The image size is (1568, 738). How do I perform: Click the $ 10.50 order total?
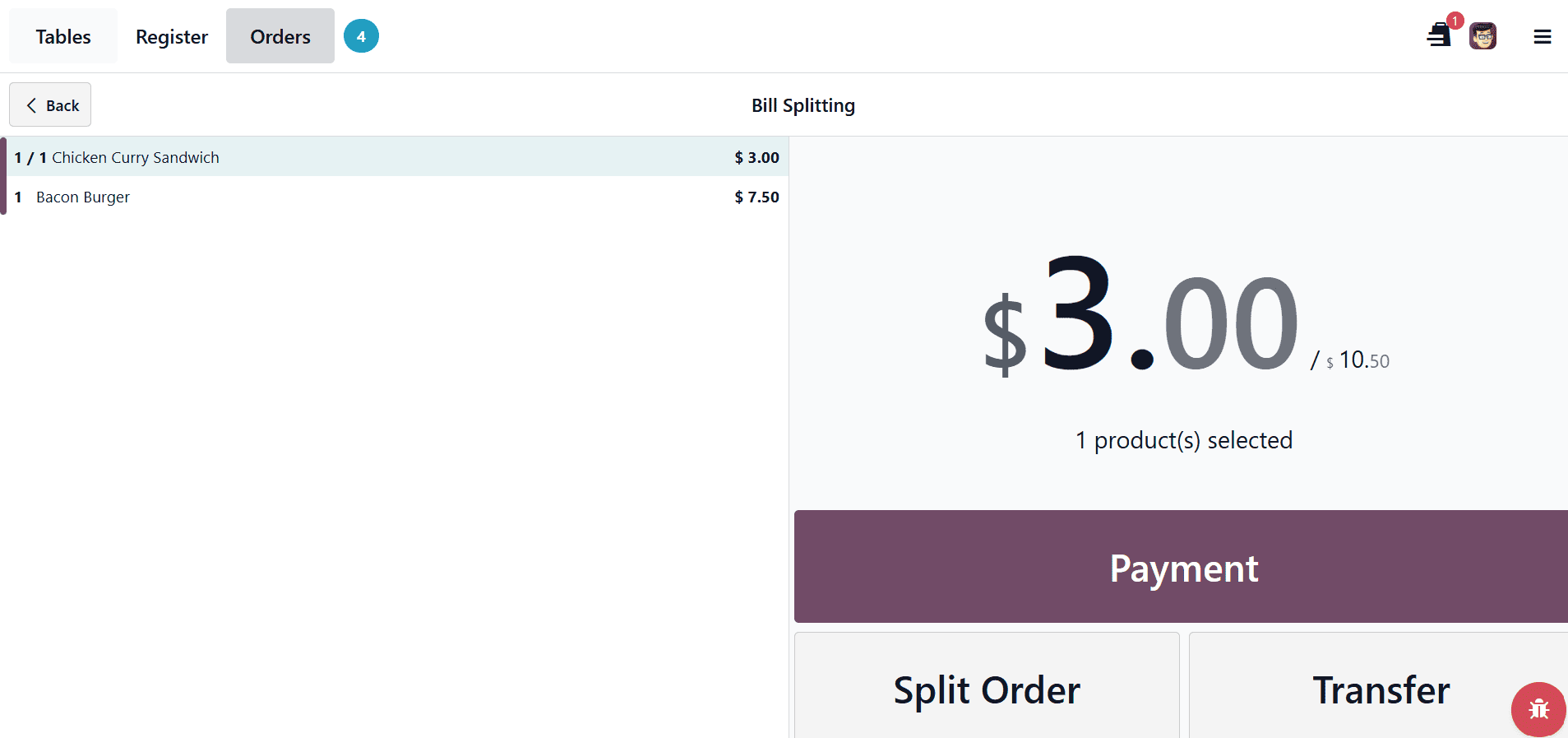click(1358, 360)
